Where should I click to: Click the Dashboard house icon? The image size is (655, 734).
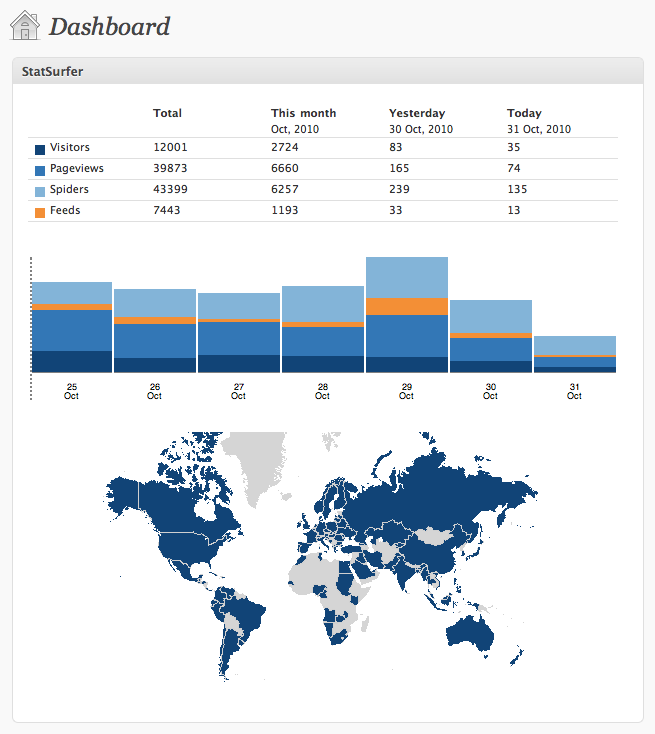point(25,25)
